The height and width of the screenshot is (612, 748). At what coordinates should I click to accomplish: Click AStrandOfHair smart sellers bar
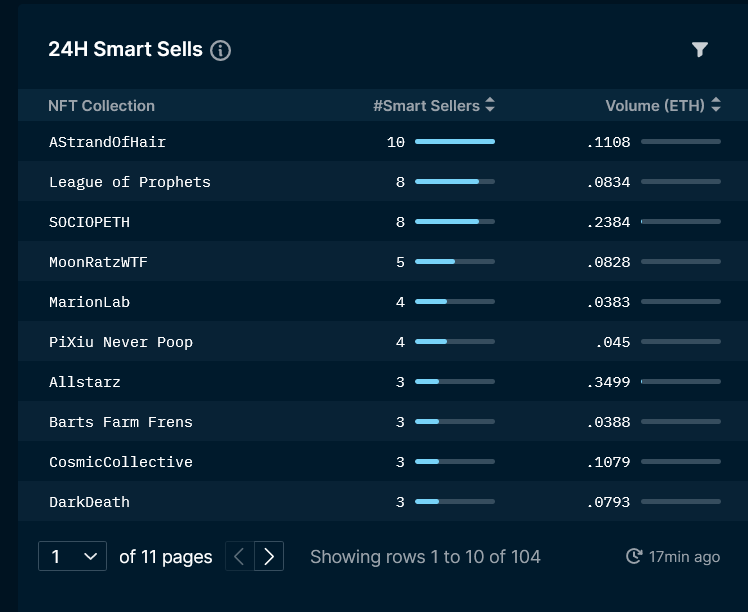pos(455,142)
